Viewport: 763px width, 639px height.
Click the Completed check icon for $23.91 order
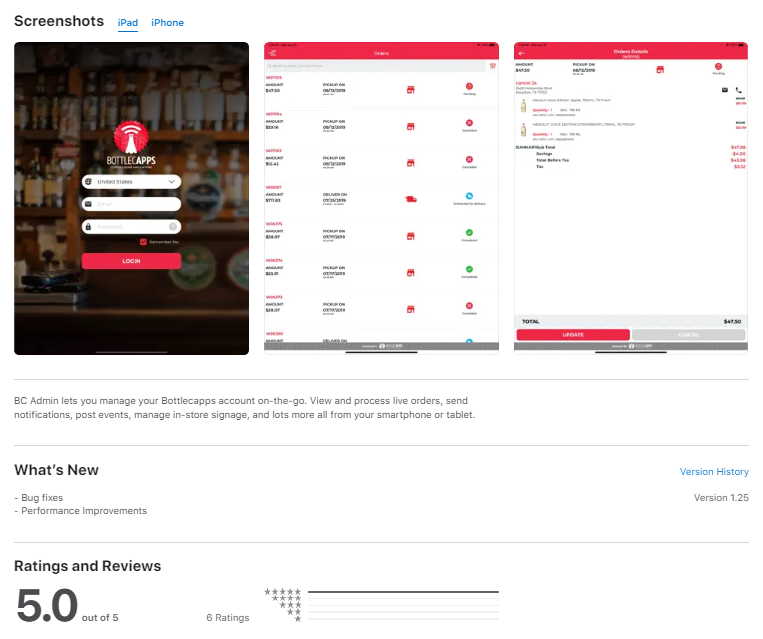tap(469, 269)
